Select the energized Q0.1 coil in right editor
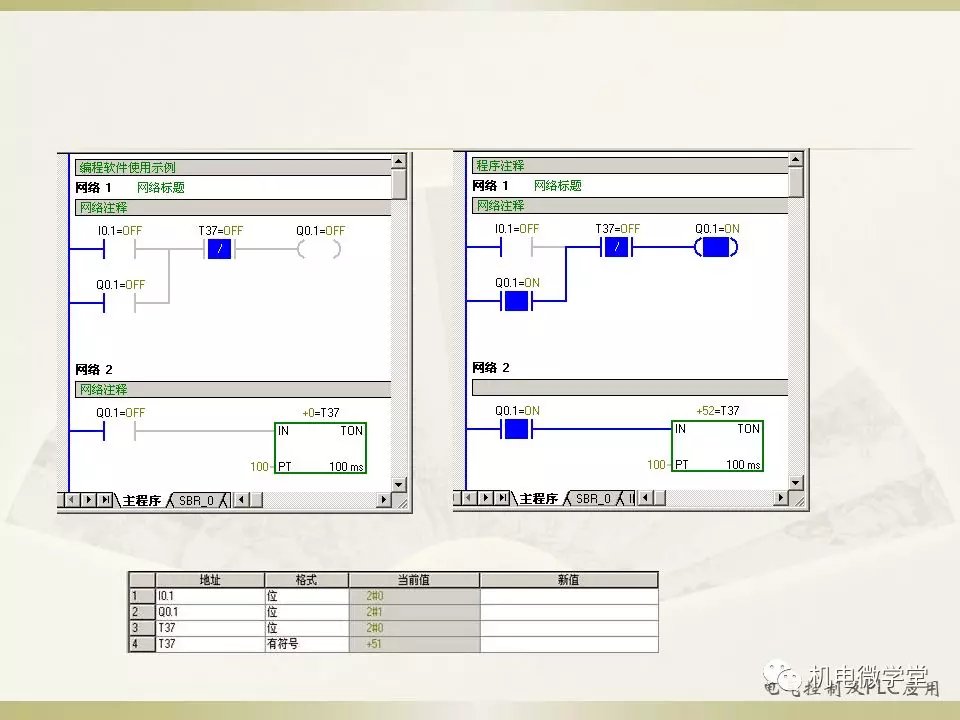 click(x=716, y=247)
